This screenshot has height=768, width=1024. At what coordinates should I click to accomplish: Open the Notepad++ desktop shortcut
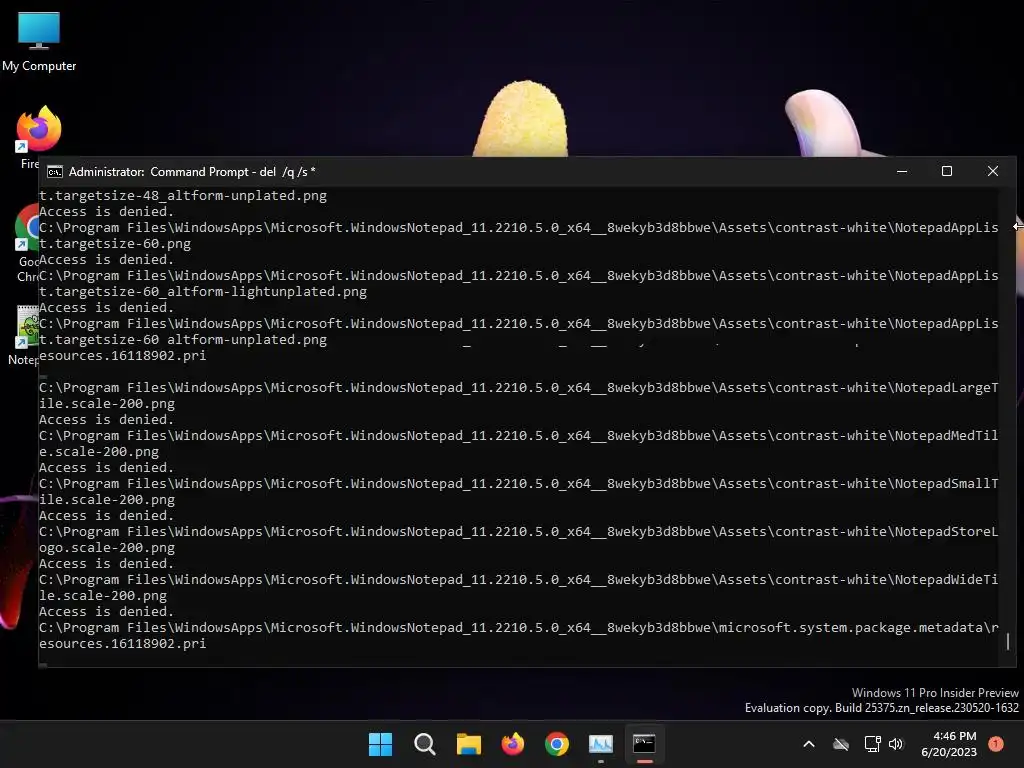[26, 334]
